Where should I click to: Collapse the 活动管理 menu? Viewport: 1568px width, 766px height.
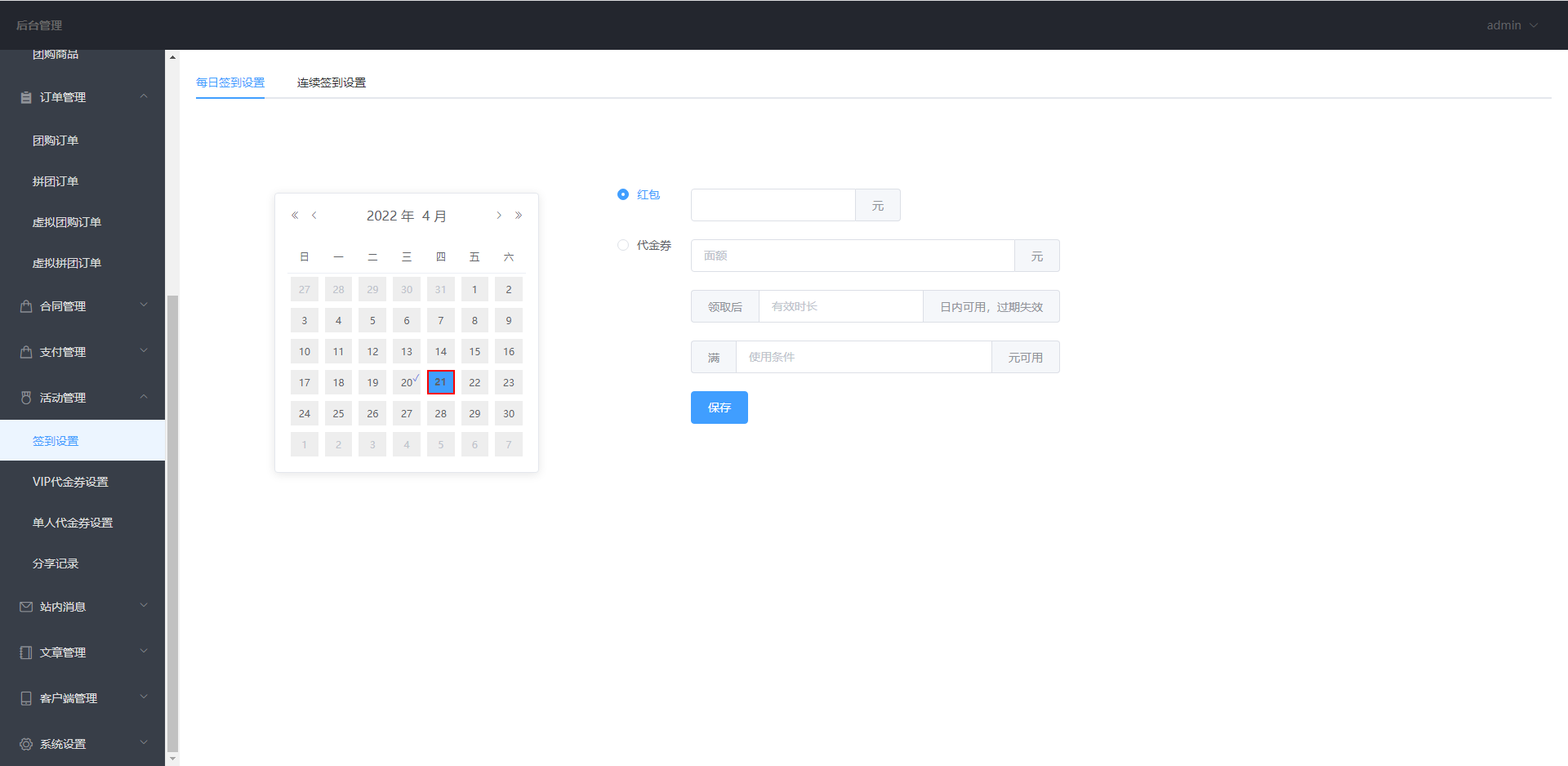click(x=82, y=398)
